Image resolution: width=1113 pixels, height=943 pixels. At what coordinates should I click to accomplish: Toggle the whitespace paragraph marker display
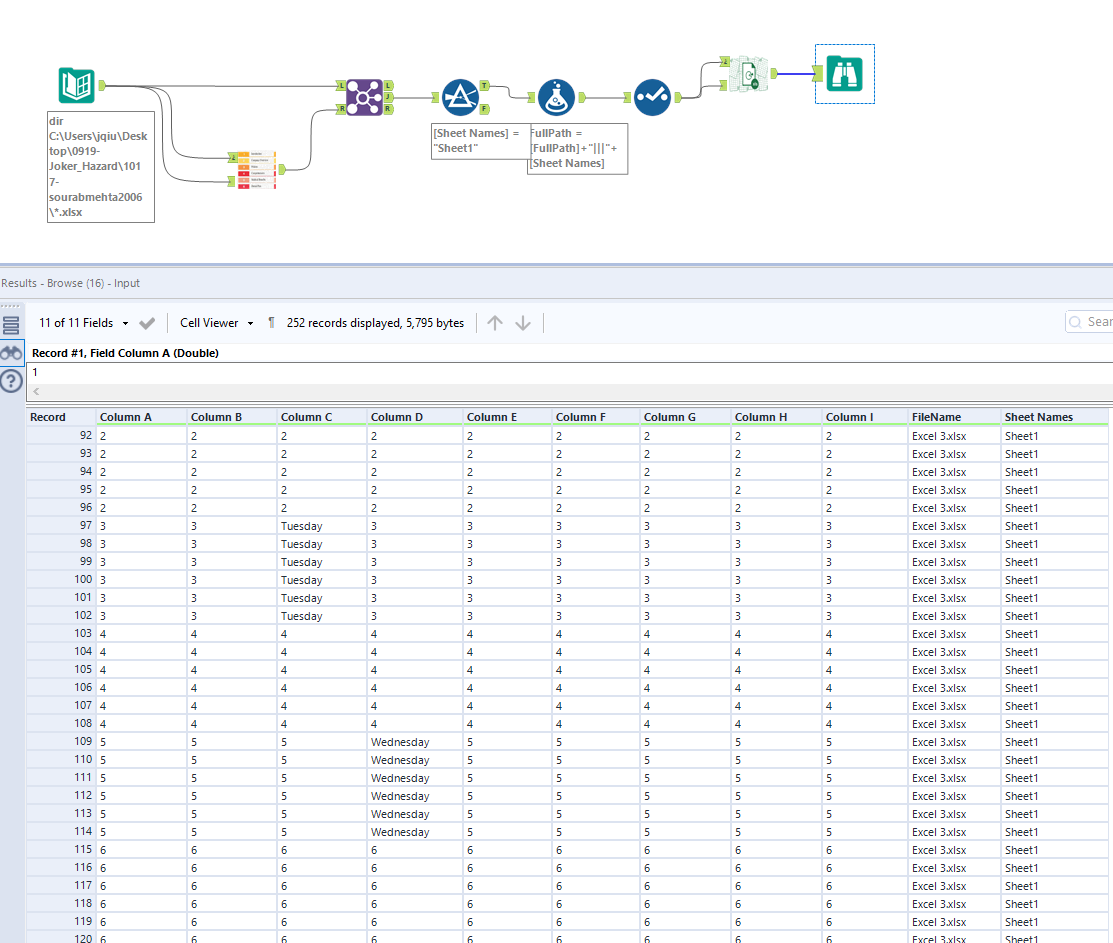pyautogui.click(x=271, y=323)
